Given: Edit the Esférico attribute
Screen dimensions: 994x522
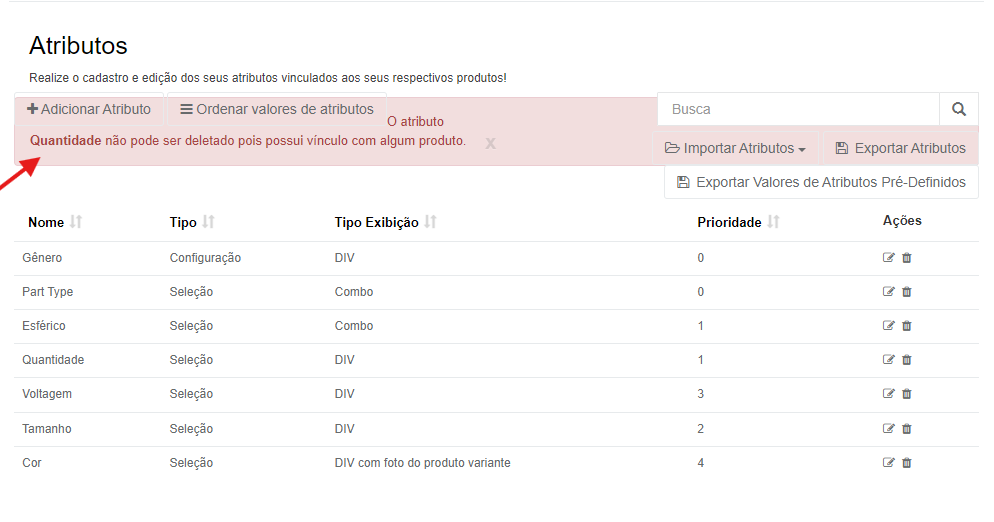Looking at the screenshot, I should [888, 325].
